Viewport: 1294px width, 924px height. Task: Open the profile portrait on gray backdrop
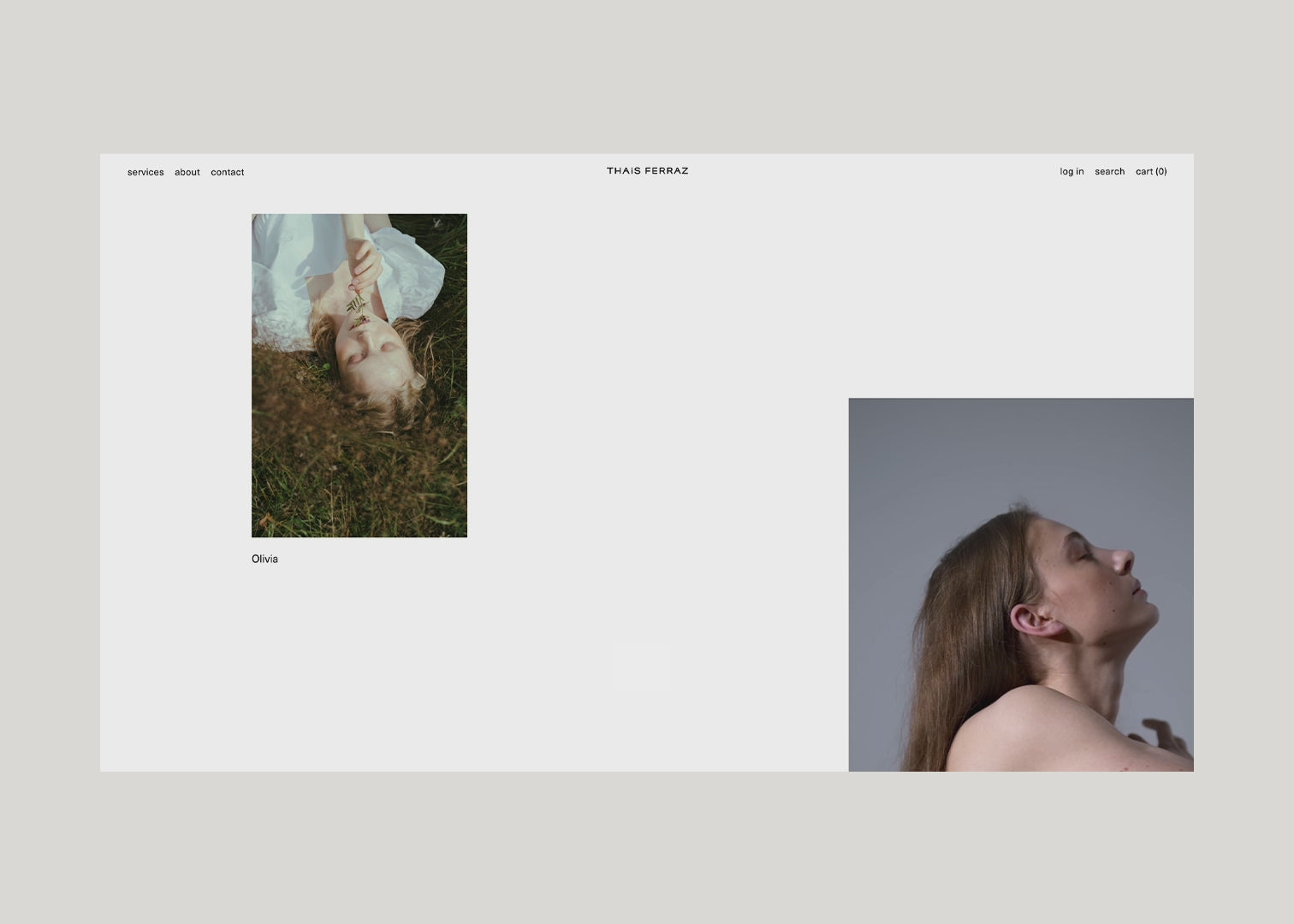(x=1021, y=584)
